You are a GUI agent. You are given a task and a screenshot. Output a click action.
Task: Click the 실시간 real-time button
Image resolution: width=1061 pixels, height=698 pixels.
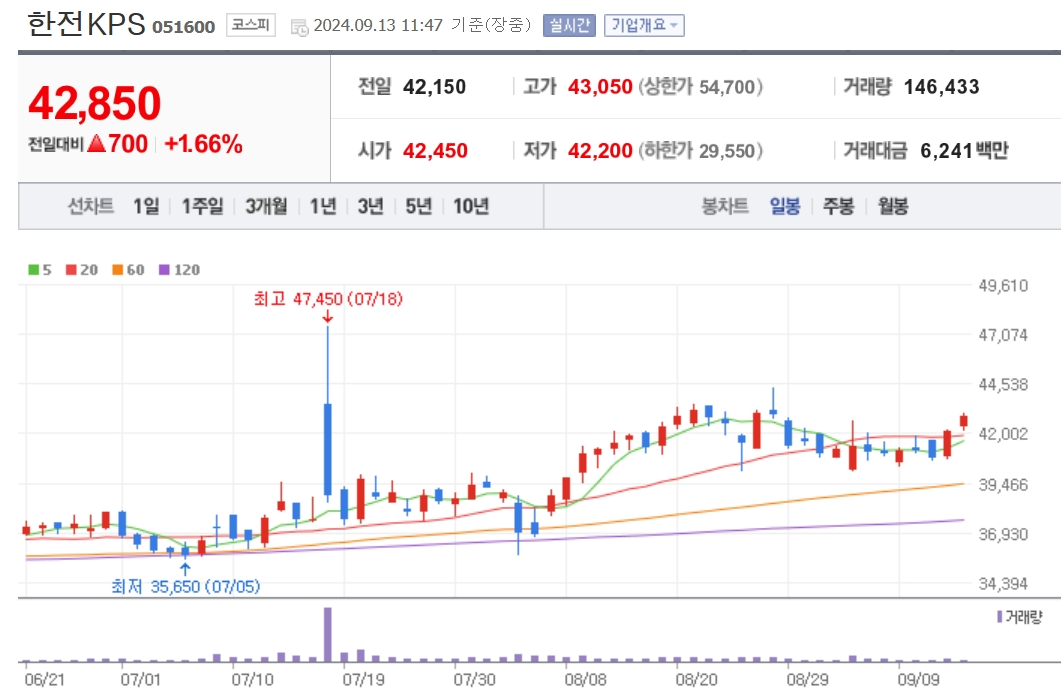coord(569,26)
